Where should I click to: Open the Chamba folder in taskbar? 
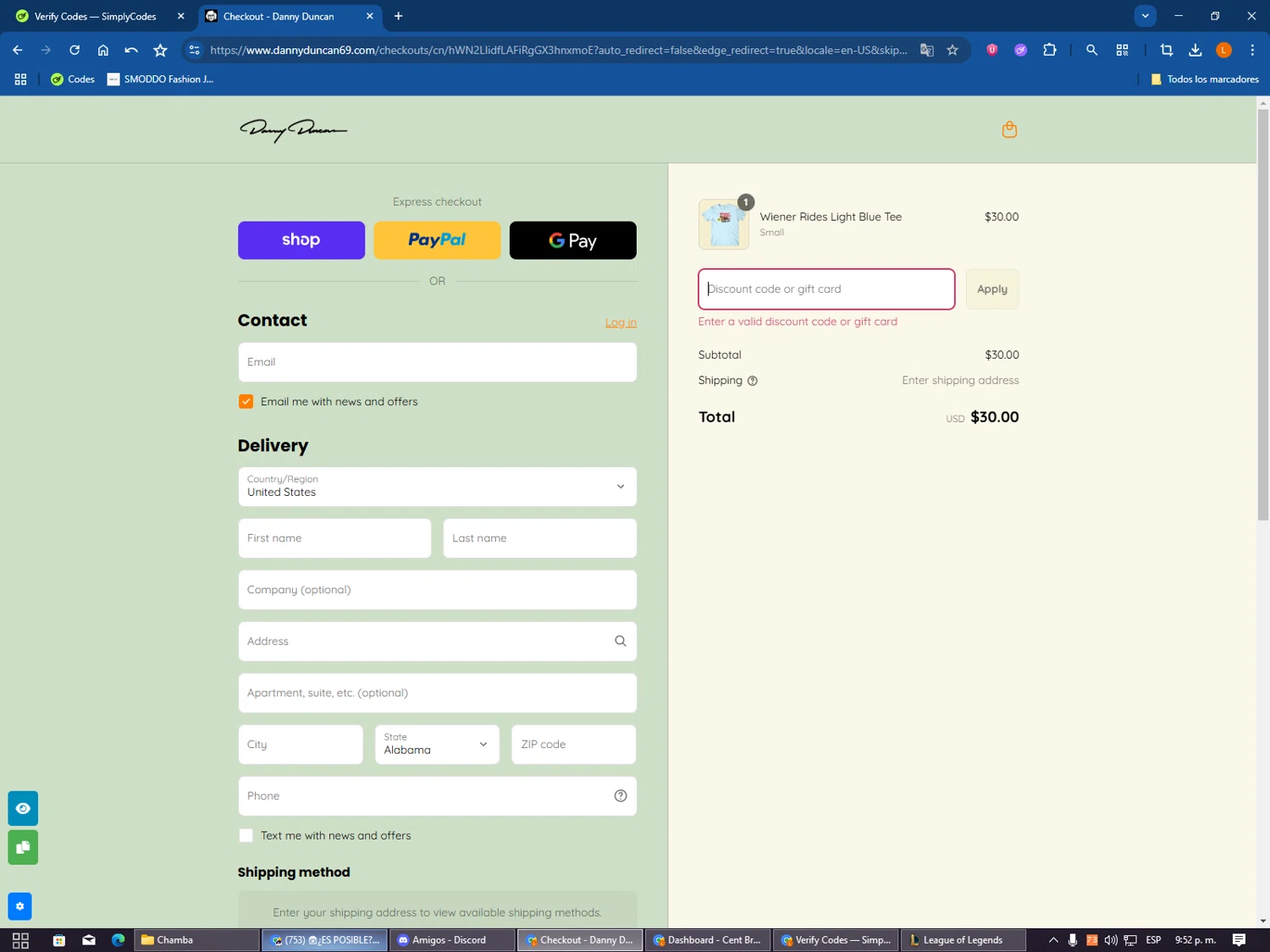196,940
